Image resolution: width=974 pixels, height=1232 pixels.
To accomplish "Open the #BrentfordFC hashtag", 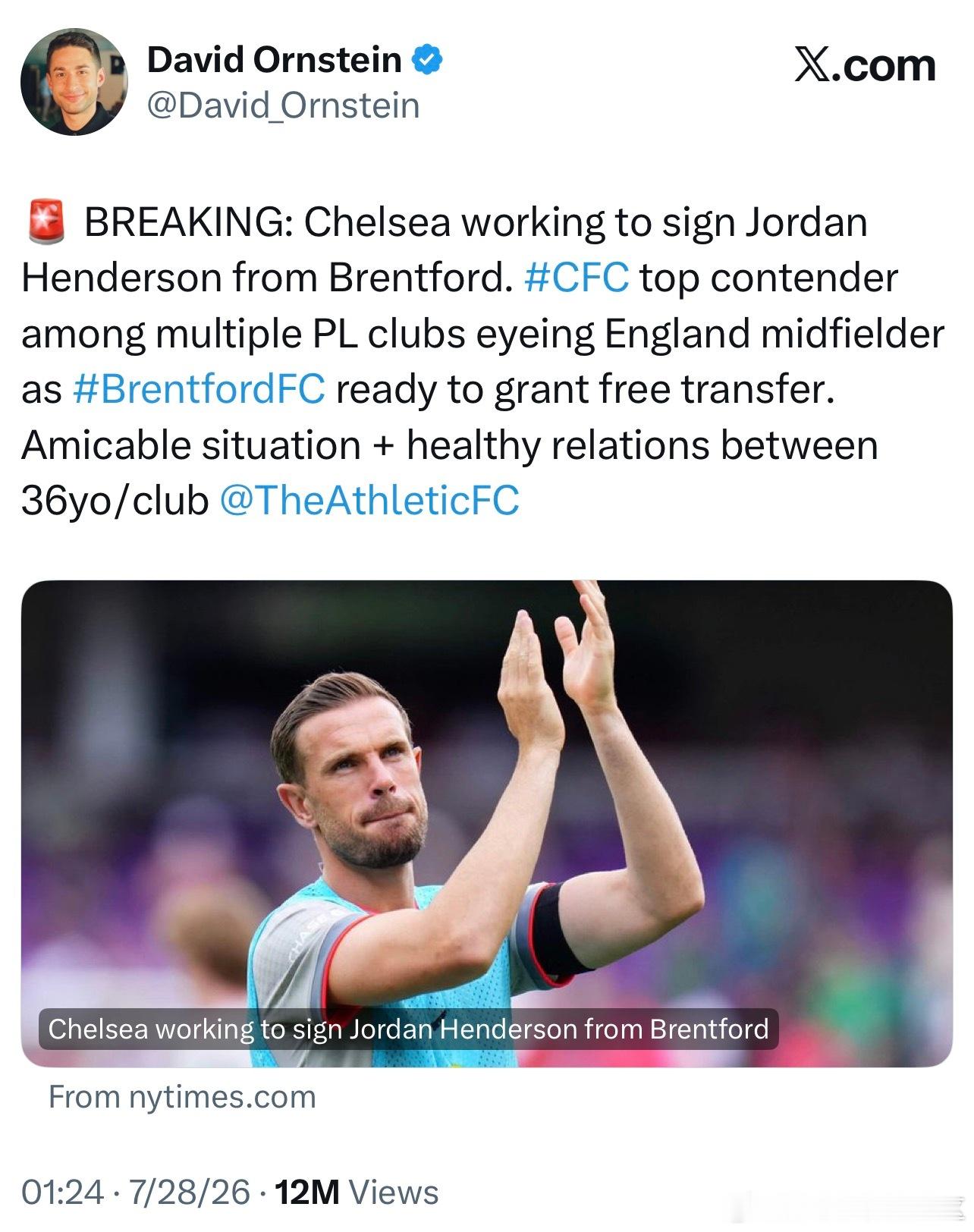I will [199, 389].
